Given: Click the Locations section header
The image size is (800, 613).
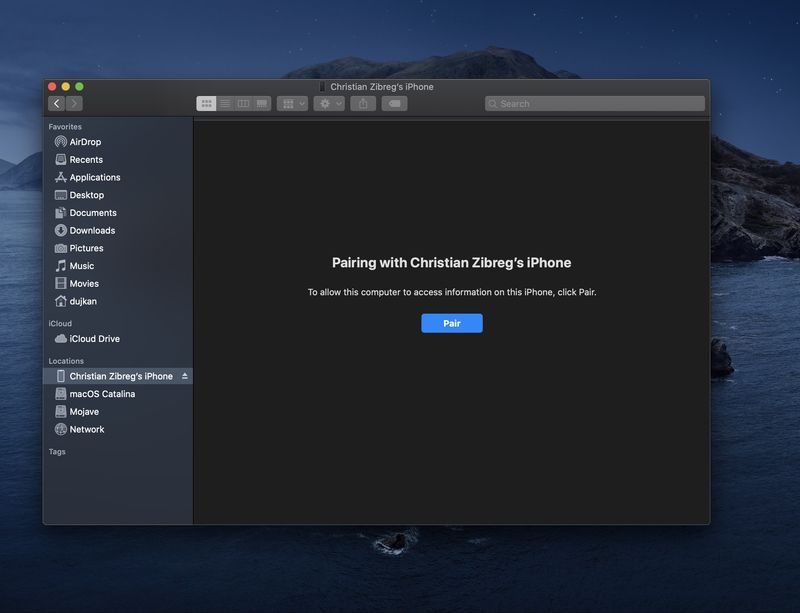Looking at the screenshot, I should (66, 361).
